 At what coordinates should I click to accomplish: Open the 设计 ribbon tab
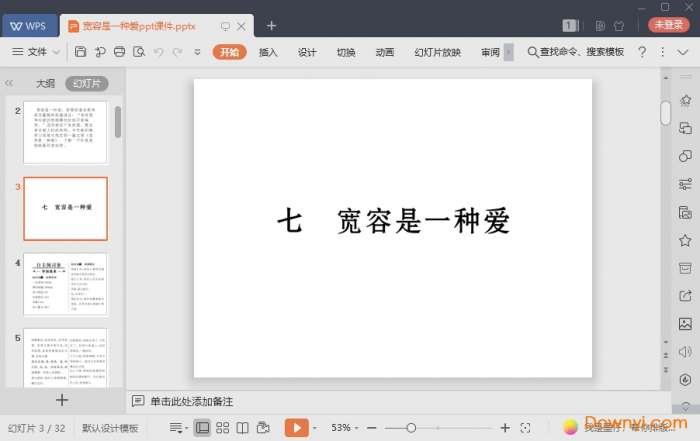click(307, 52)
